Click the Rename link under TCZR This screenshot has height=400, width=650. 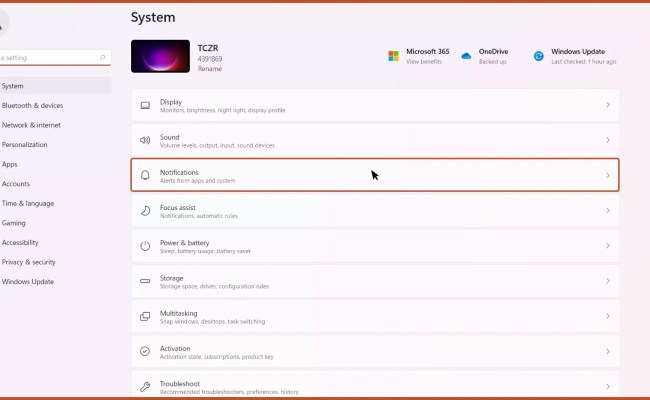pos(210,69)
